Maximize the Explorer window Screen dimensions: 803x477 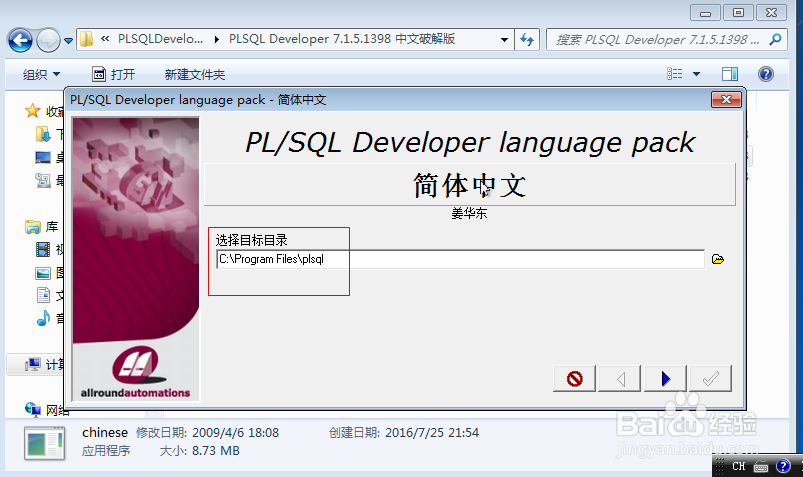738,13
